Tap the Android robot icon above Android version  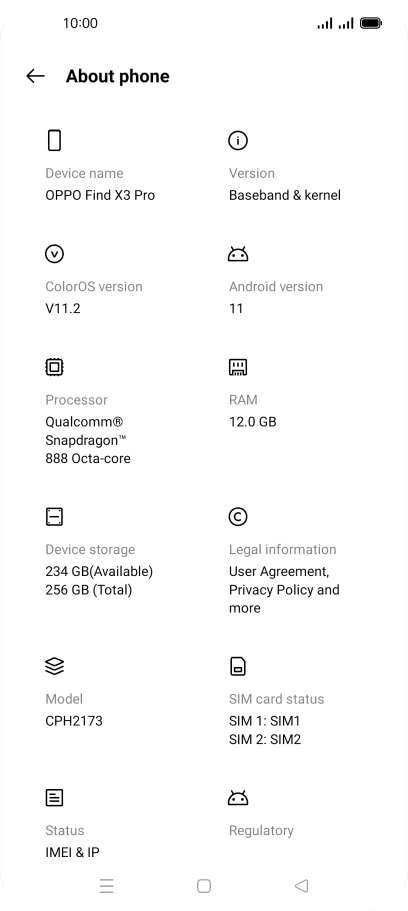pos(238,254)
